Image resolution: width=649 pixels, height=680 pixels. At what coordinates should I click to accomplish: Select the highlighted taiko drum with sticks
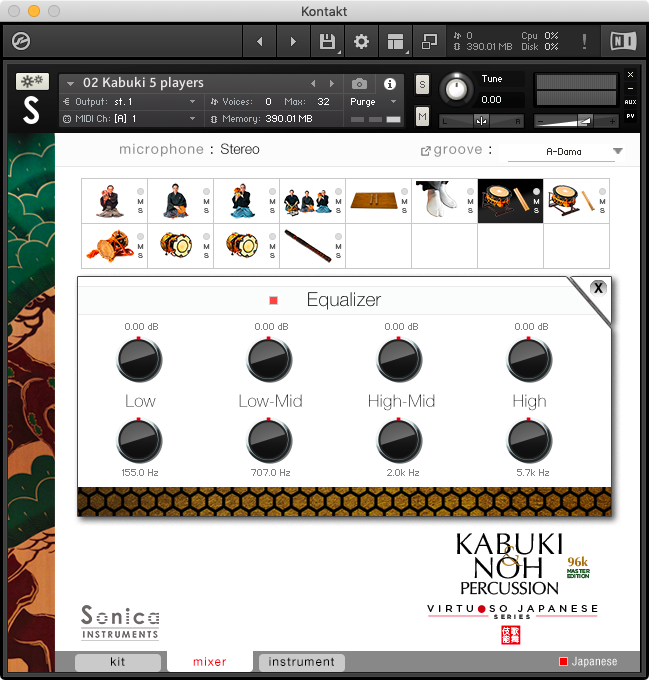click(x=506, y=201)
